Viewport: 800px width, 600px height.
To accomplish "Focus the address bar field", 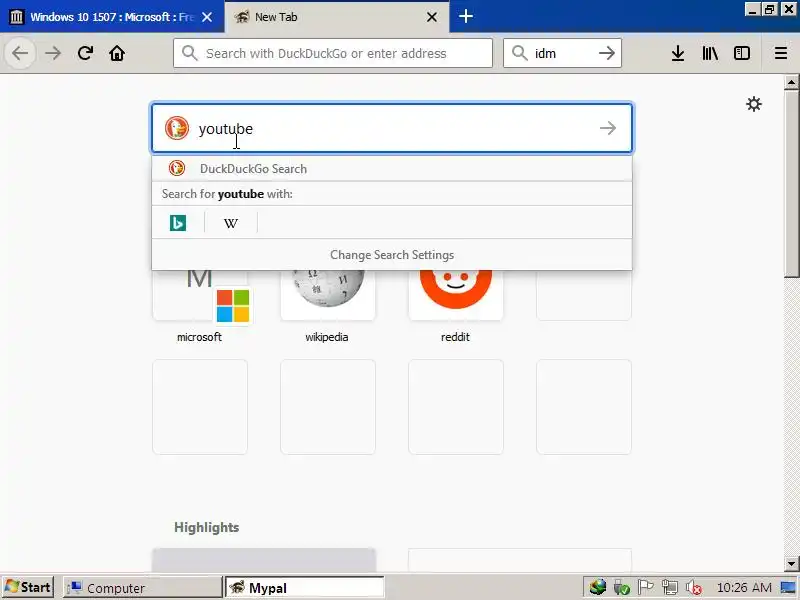I will pyautogui.click(x=333, y=53).
